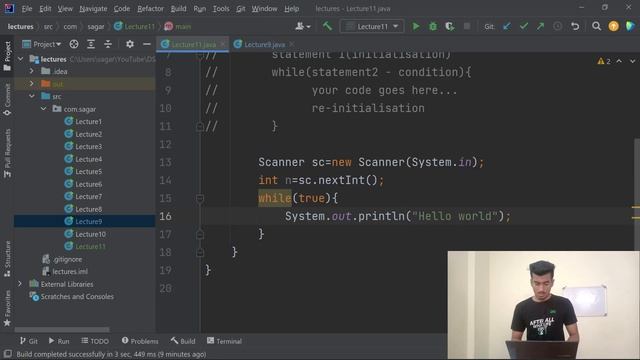Open the Build menu
Image resolution: width=640 pixels, height=360 pixels.
(x=178, y=9)
